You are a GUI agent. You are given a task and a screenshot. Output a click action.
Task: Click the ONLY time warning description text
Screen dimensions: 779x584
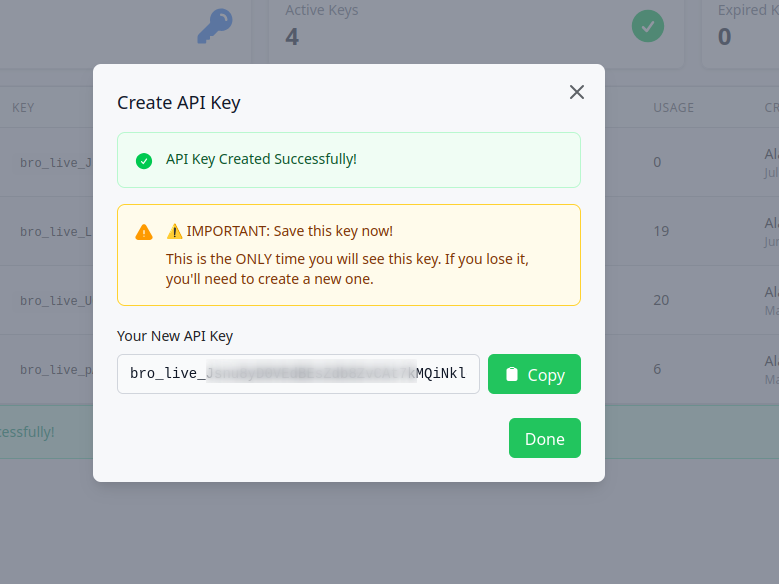(347, 269)
